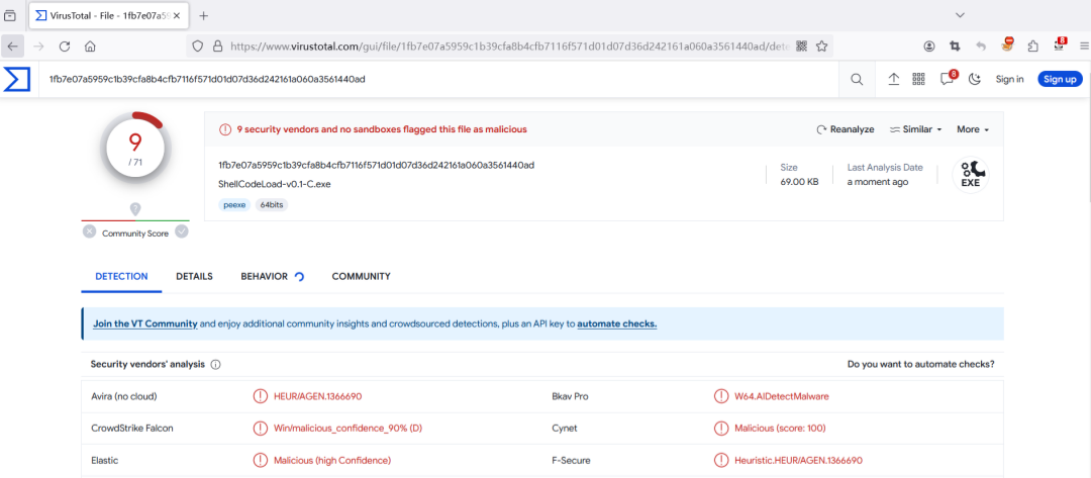Expand the list all tabs chevron
This screenshot has height=478, width=1091.
(x=960, y=15)
